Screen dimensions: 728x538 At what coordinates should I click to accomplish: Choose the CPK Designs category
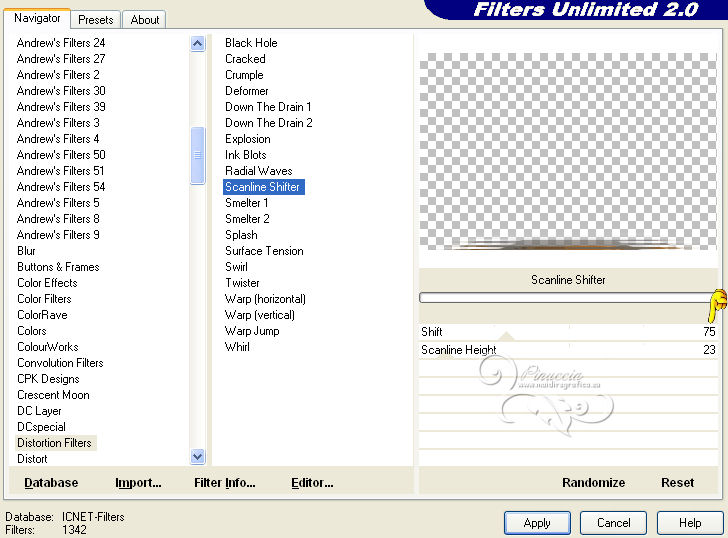pos(48,379)
